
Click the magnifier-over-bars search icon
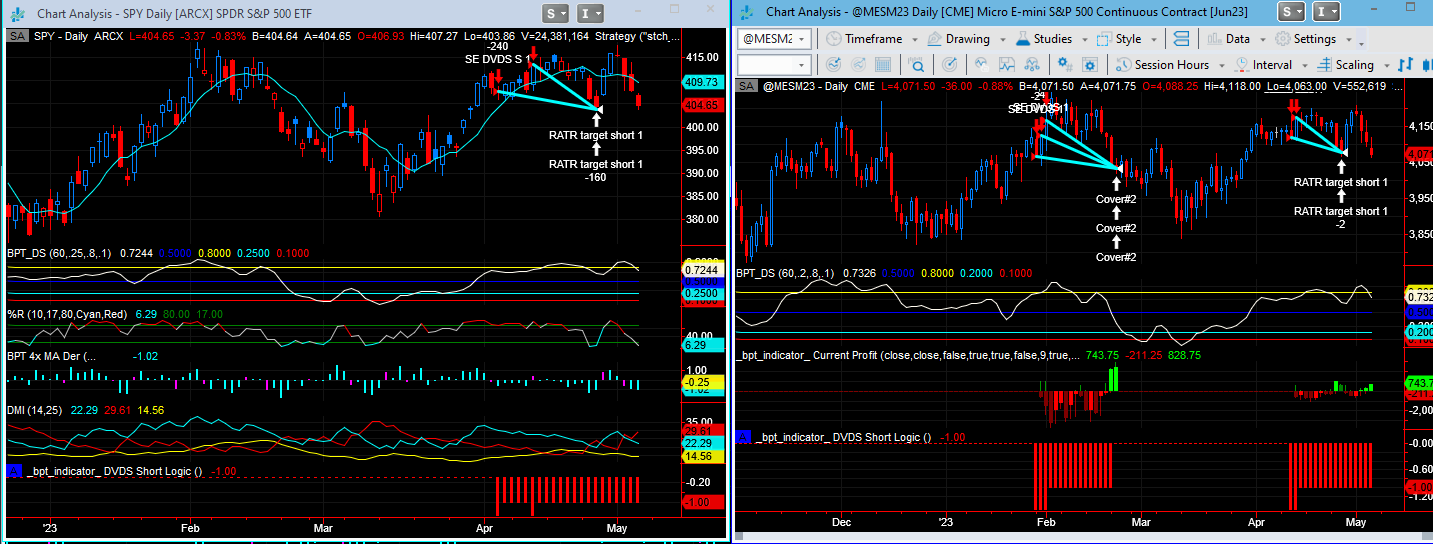click(916, 65)
